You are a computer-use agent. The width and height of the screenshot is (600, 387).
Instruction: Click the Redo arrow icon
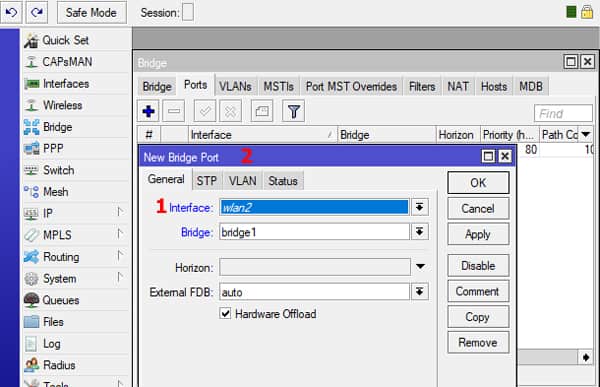coord(36,12)
